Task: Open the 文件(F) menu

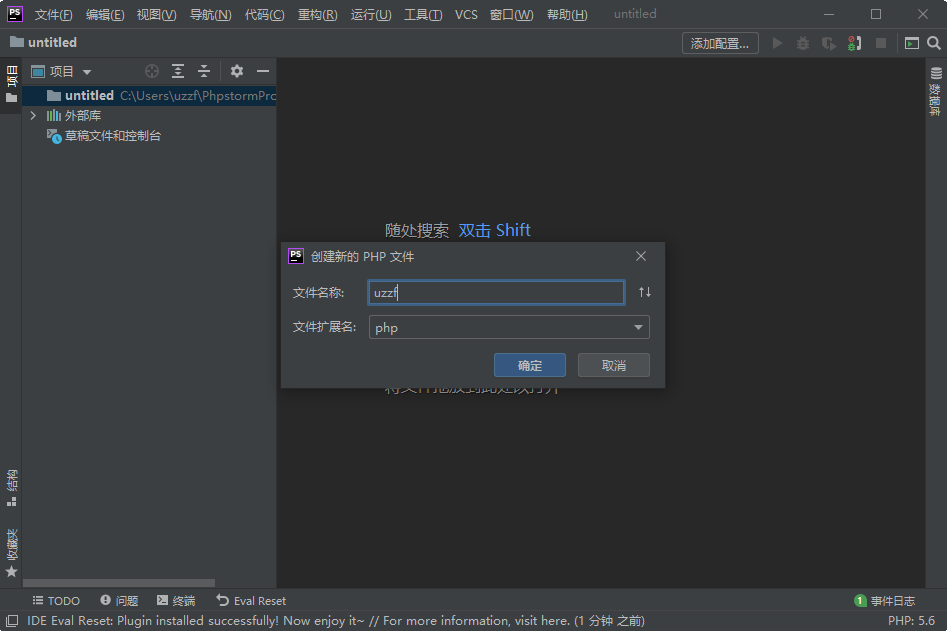Action: point(53,14)
